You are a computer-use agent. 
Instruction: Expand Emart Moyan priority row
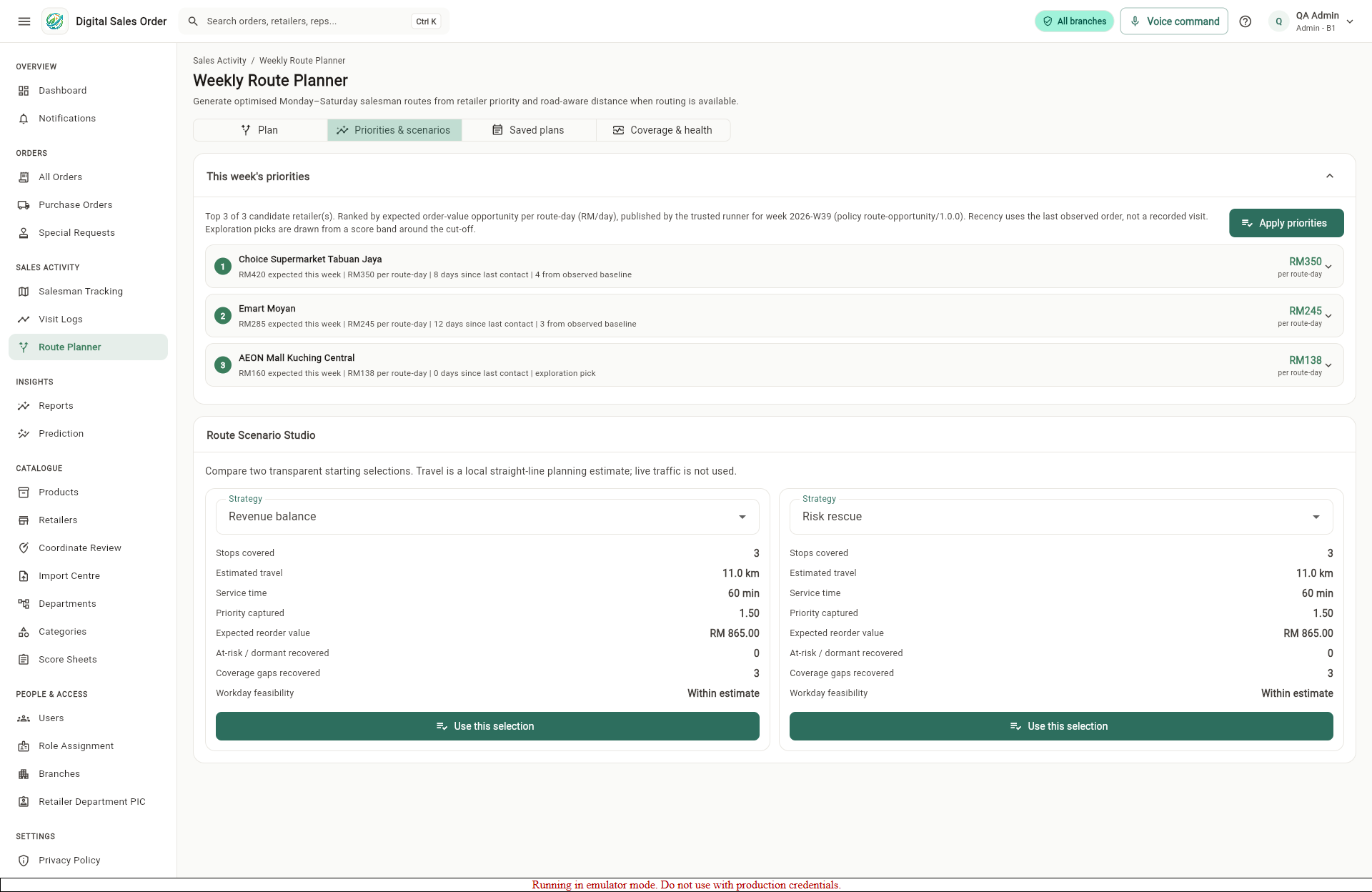[x=774, y=316]
